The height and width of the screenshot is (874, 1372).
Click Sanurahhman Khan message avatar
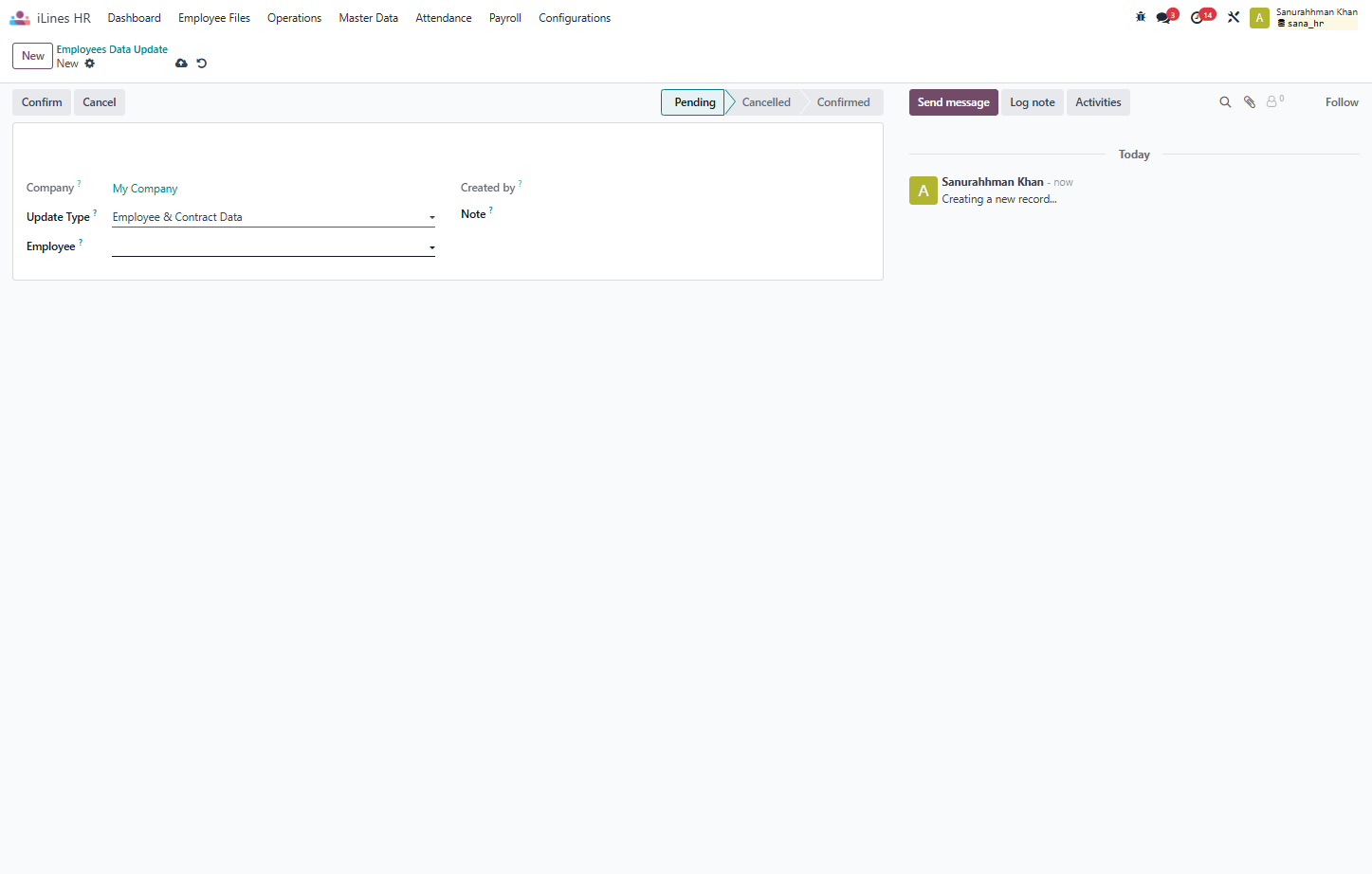pyautogui.click(x=924, y=191)
